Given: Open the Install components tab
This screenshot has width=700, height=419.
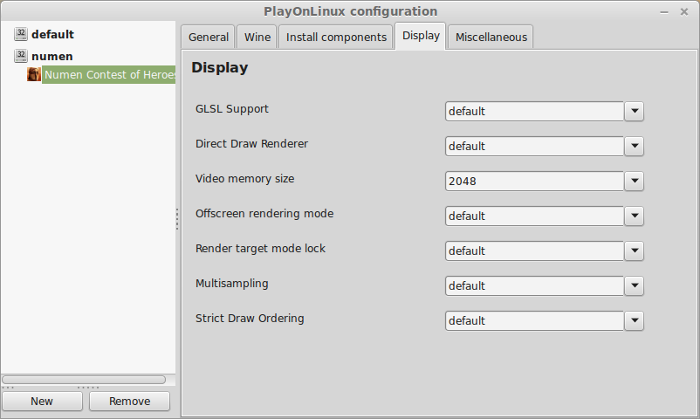Looking at the screenshot, I should [x=336, y=37].
